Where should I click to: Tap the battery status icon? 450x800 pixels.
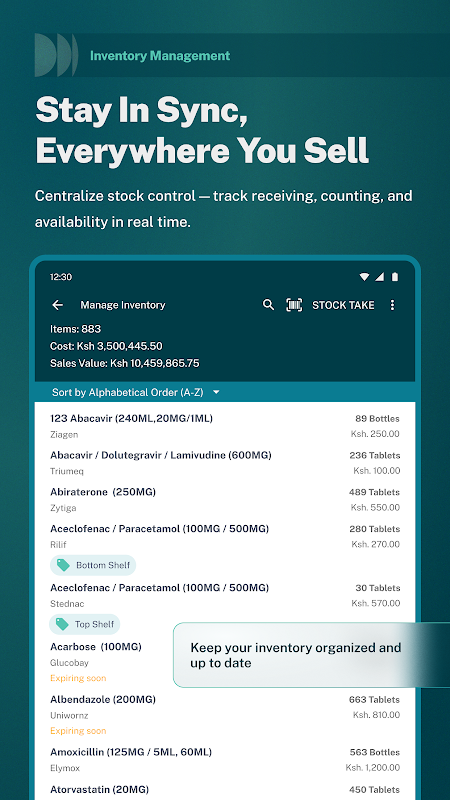pyautogui.click(x=394, y=277)
